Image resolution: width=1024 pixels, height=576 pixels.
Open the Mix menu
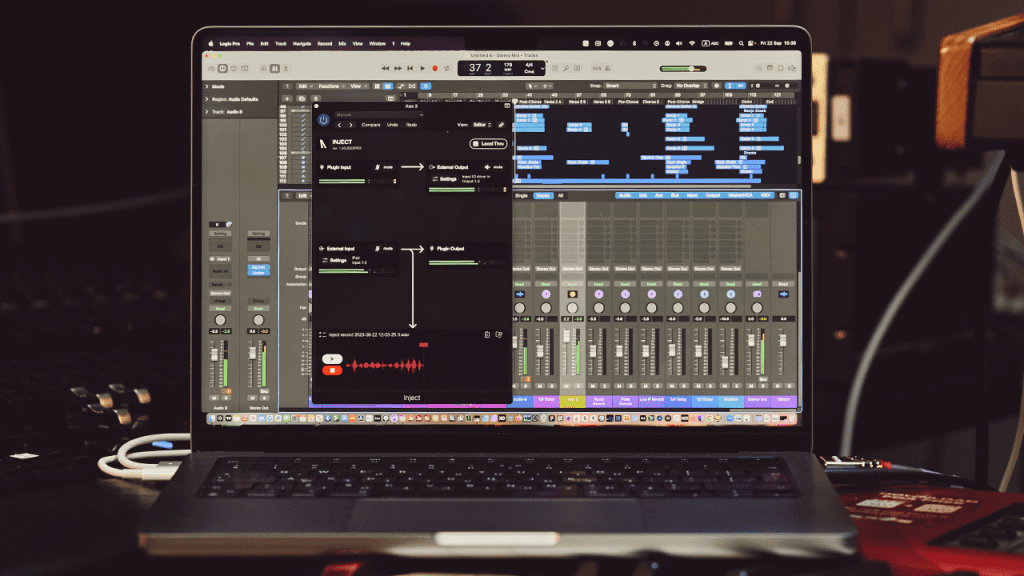(342, 44)
